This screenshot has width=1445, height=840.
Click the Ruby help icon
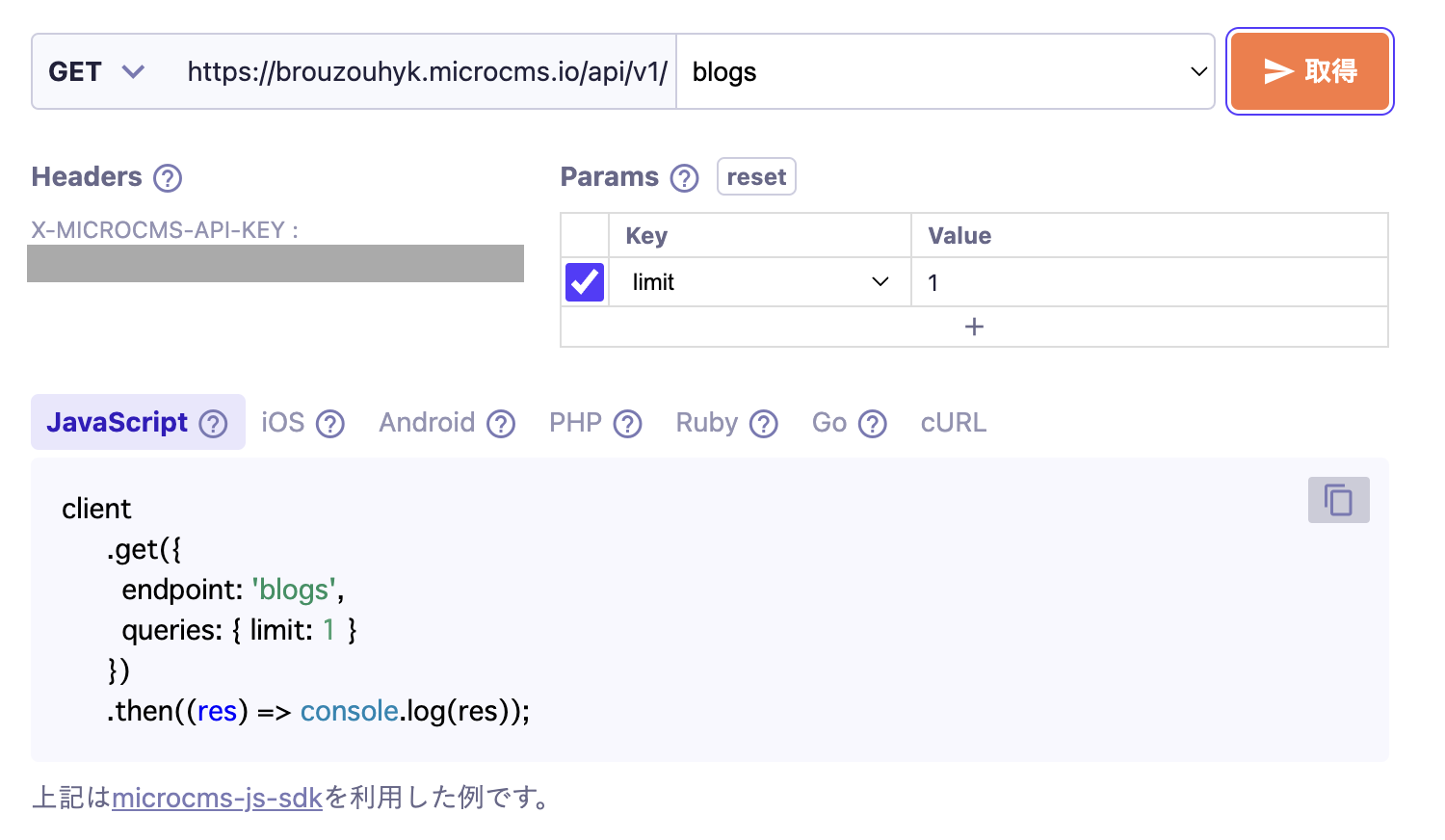pos(762,423)
